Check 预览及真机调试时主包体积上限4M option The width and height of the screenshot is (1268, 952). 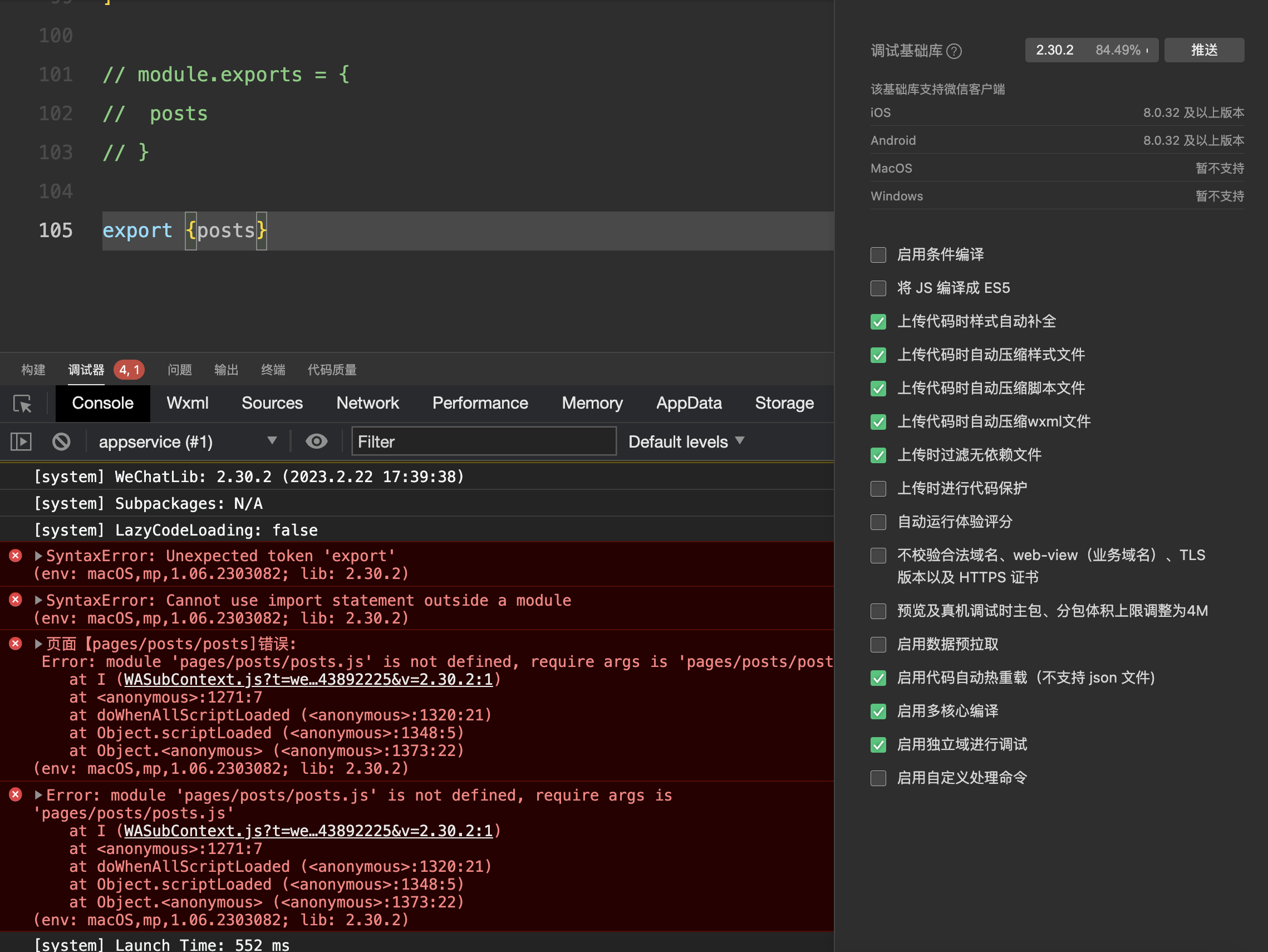coord(878,611)
